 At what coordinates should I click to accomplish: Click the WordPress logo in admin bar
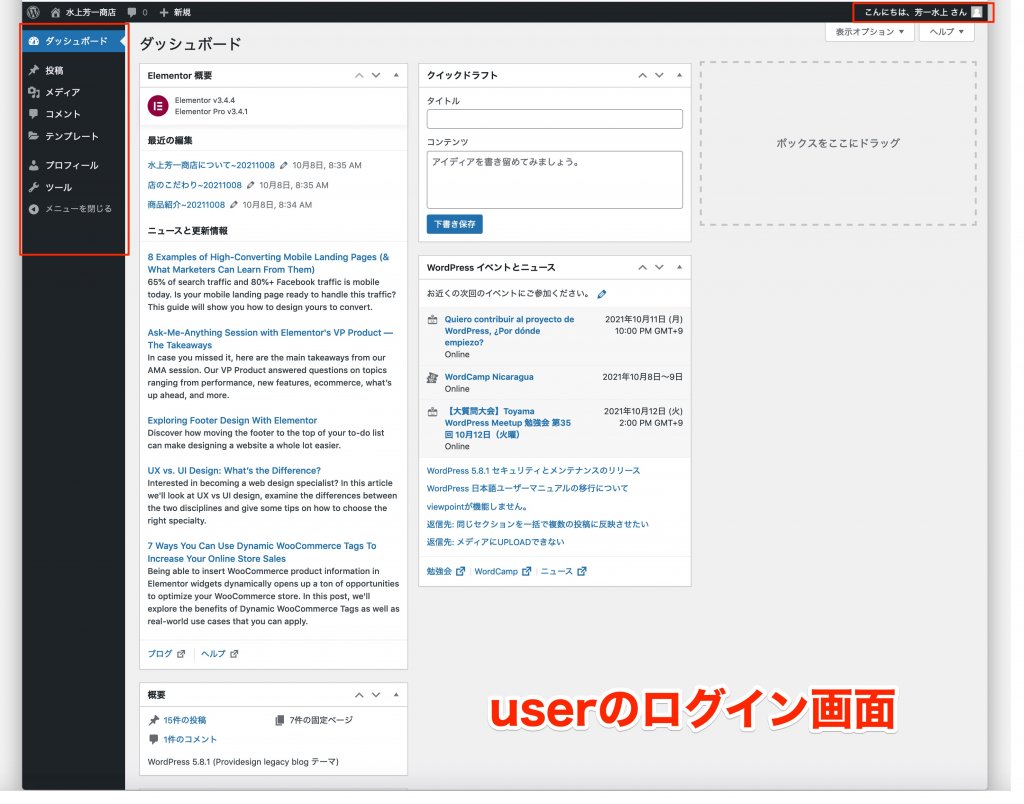pyautogui.click(x=33, y=12)
